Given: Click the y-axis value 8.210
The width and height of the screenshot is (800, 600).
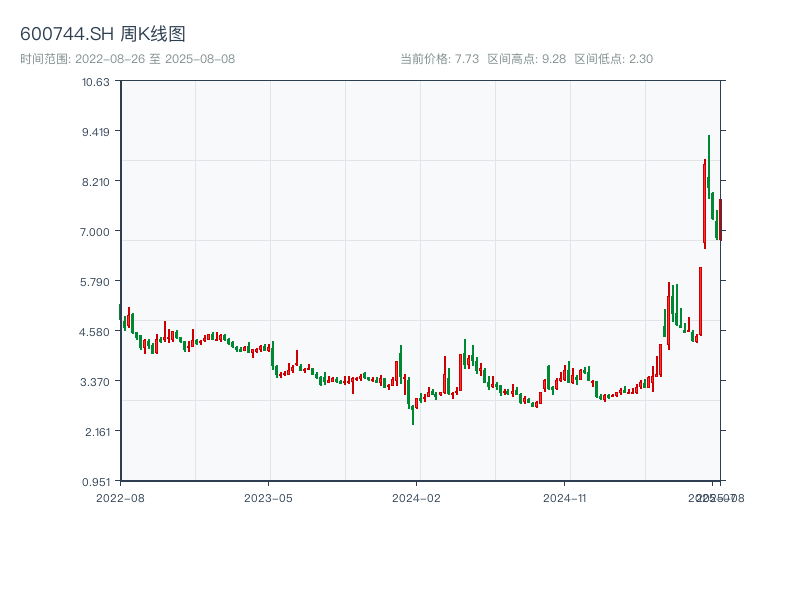Looking at the screenshot, I should click(96, 182).
